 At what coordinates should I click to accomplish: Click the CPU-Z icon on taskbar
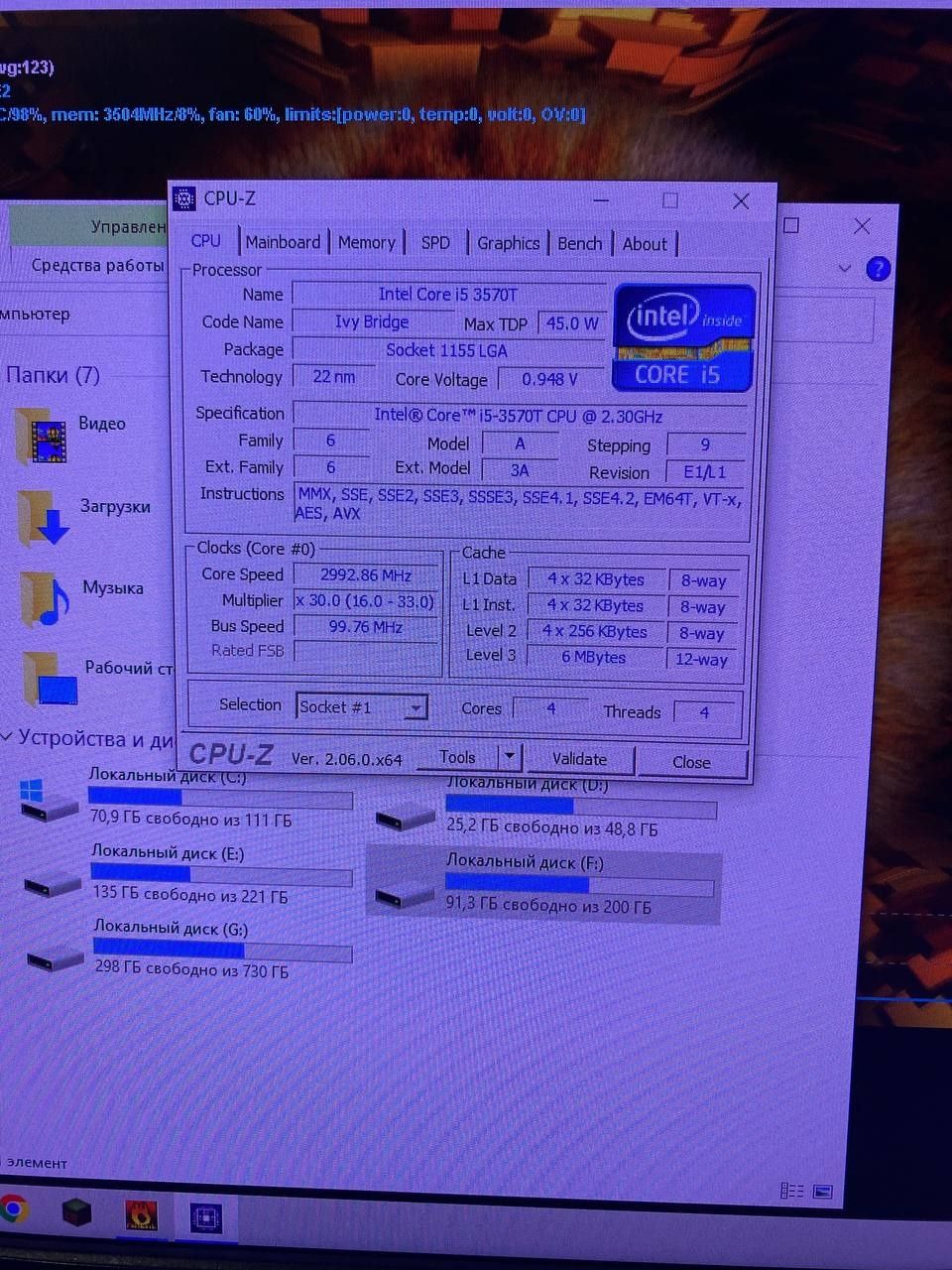pos(206,1217)
